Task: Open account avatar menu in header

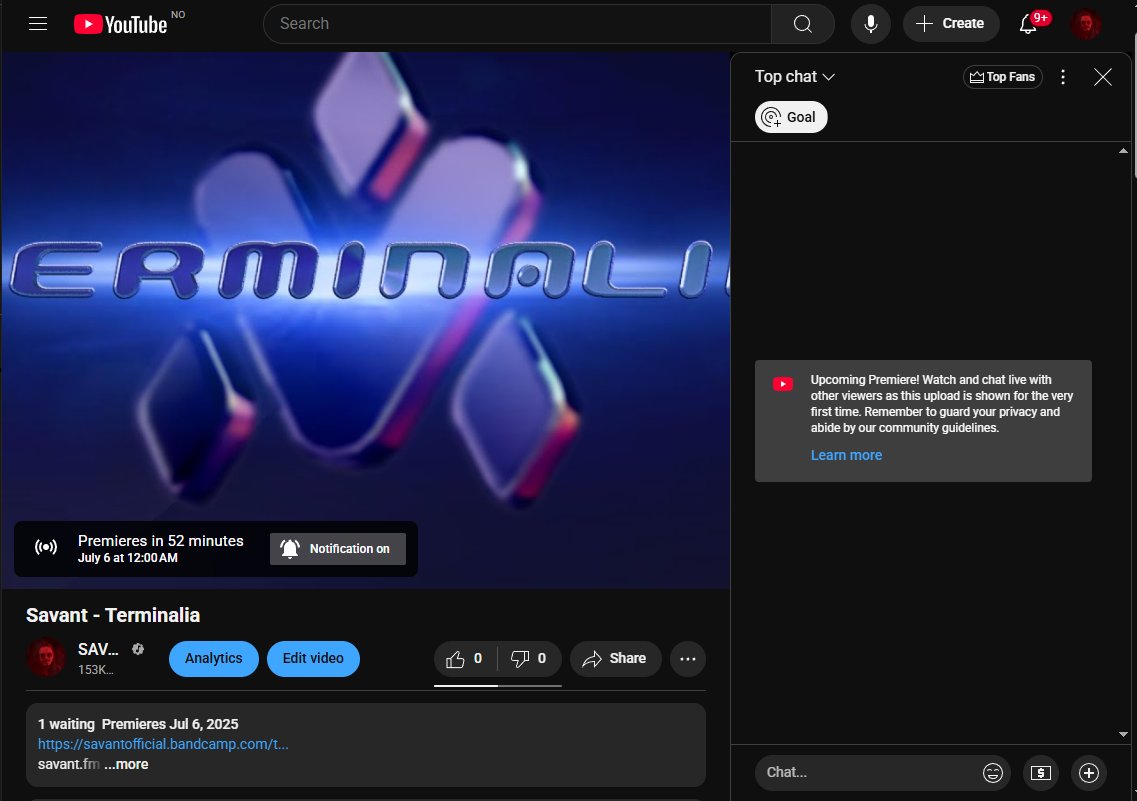Action: pyautogui.click(x=1086, y=24)
